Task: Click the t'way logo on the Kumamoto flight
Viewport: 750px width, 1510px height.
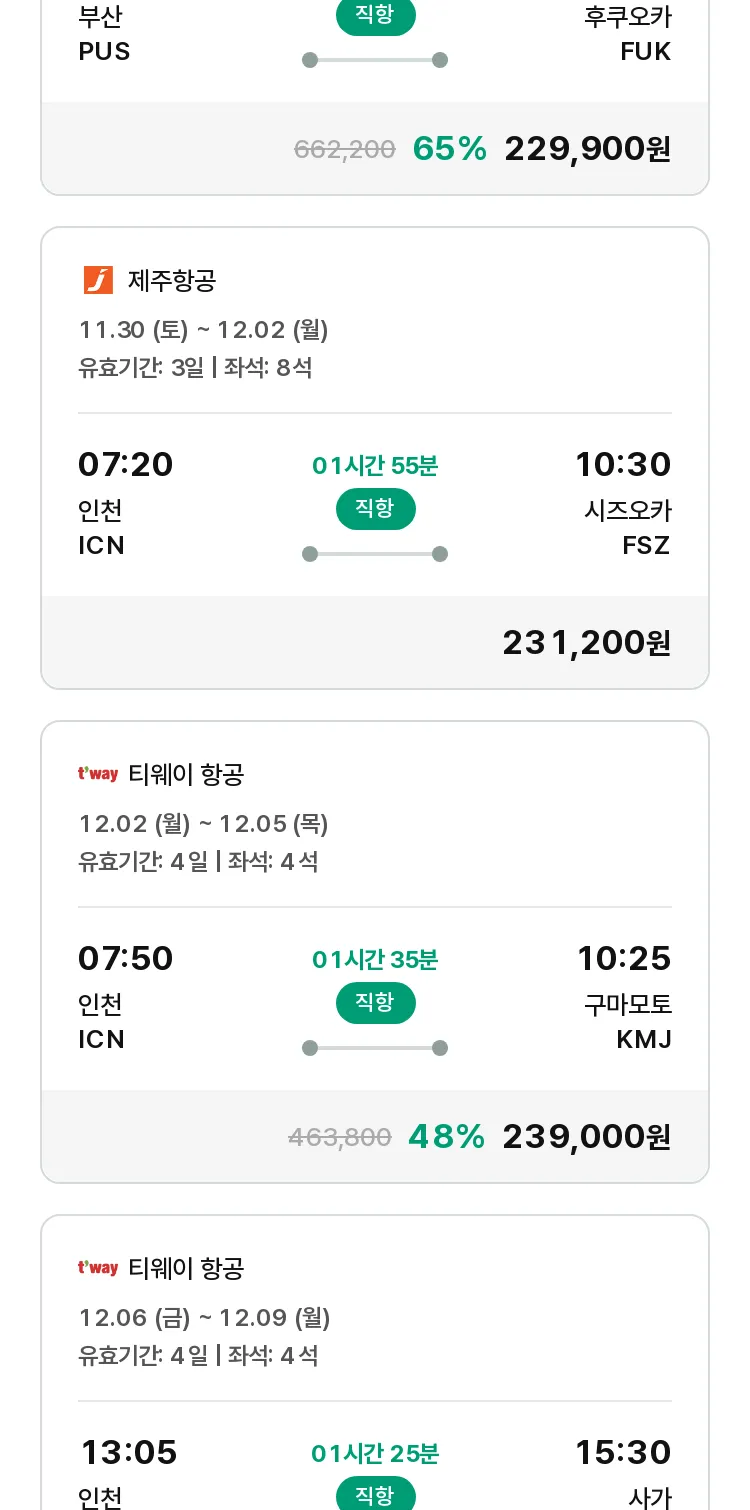Action: tap(98, 774)
